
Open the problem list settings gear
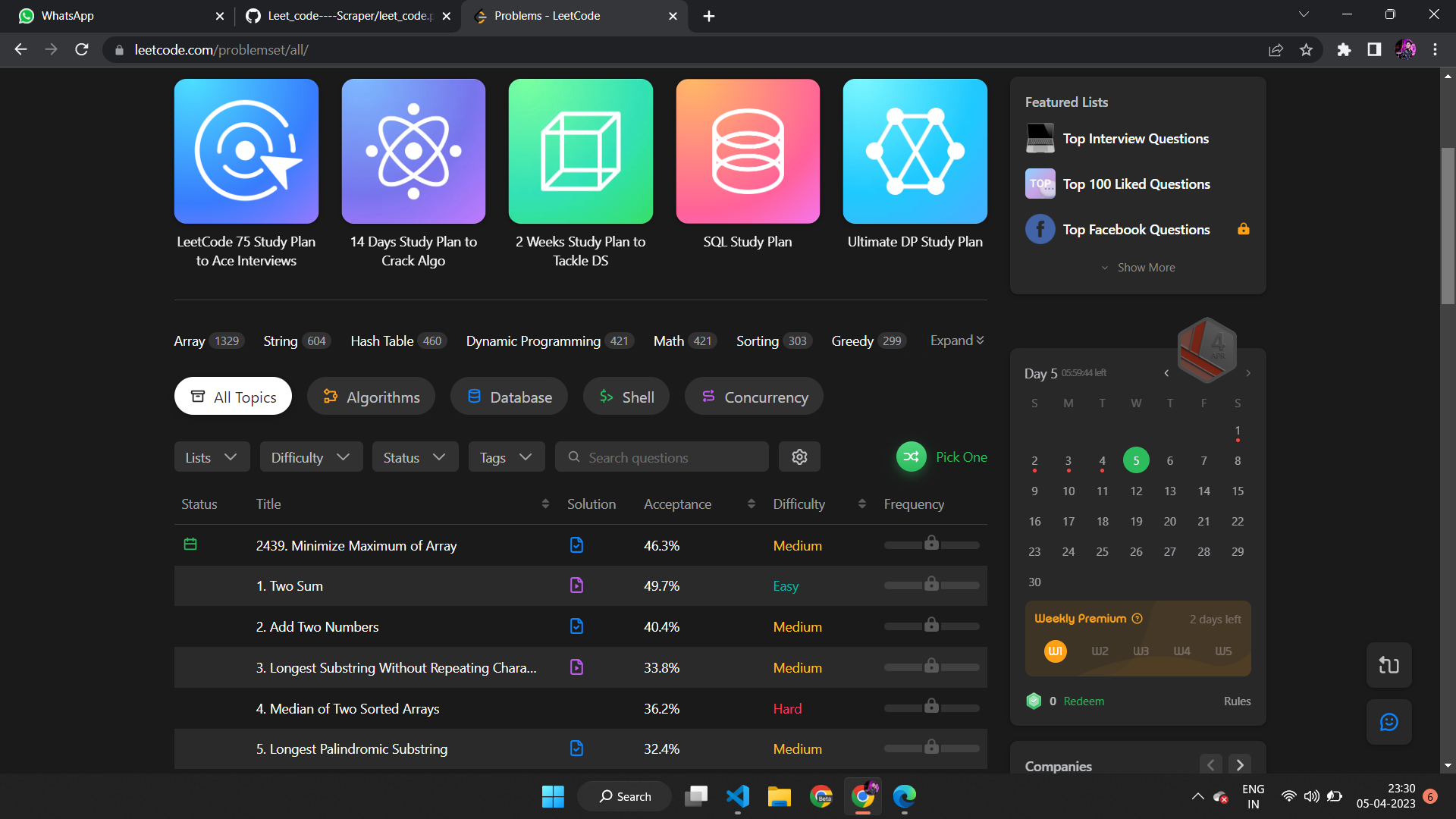799,457
